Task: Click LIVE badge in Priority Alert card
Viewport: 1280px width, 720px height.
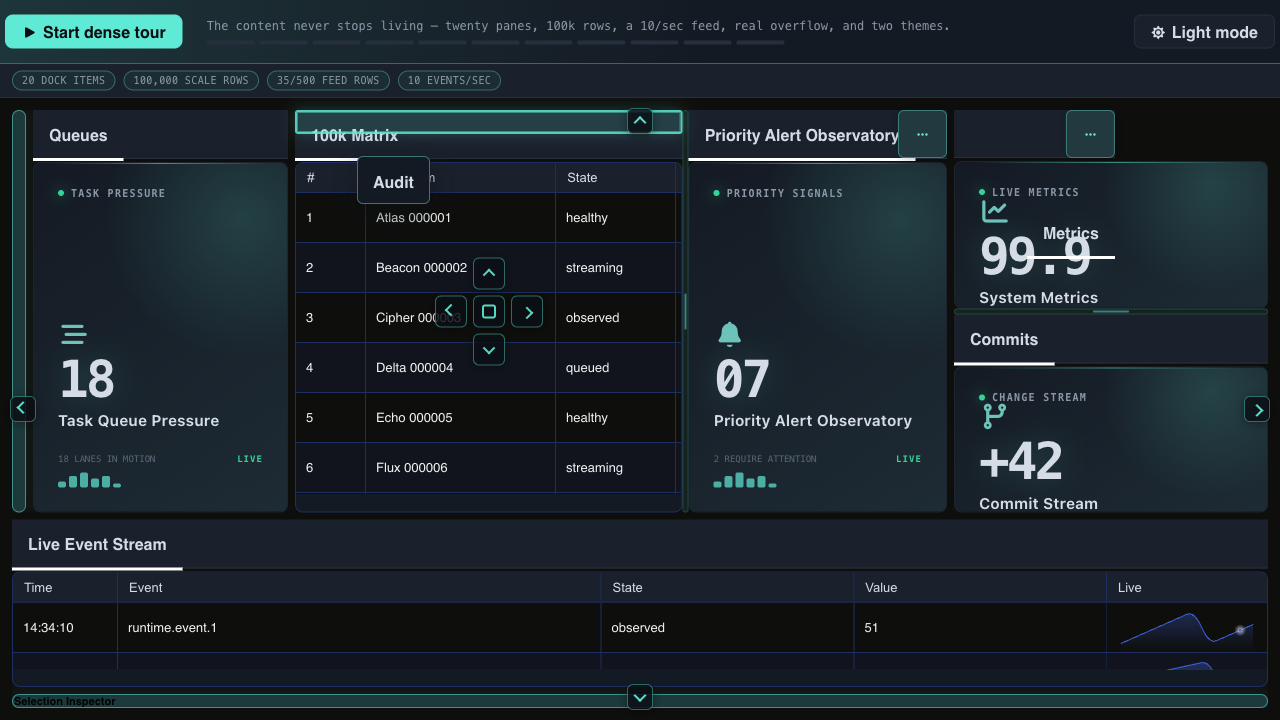Action: (909, 459)
